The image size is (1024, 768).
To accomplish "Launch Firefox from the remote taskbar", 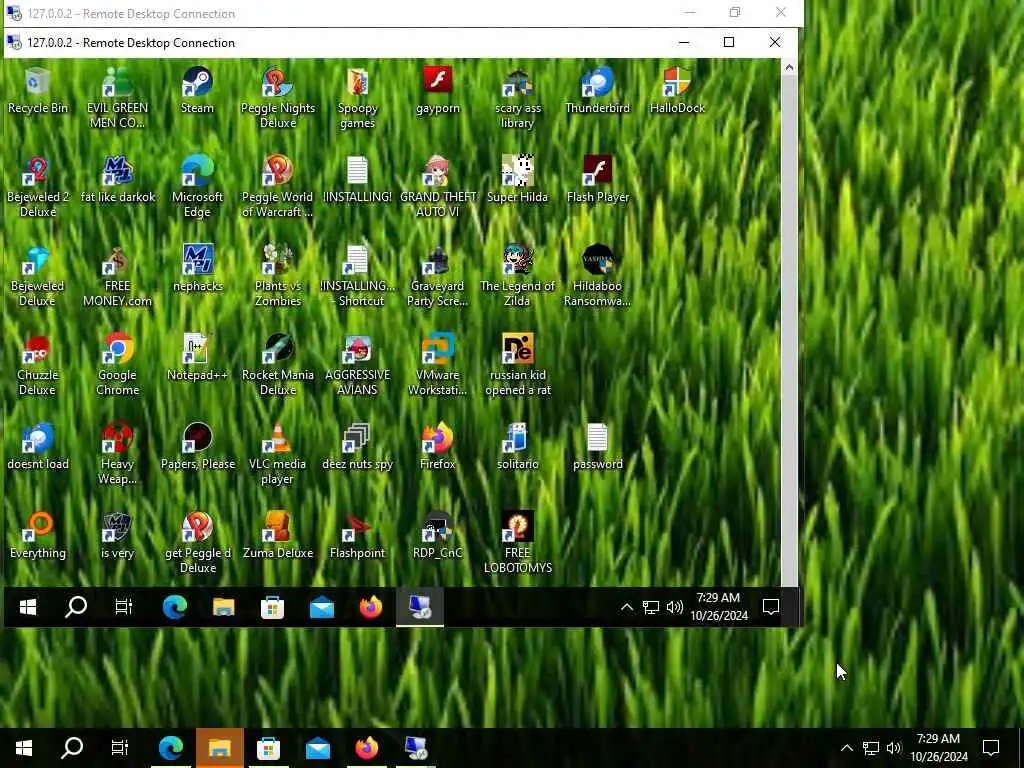I will (370, 607).
